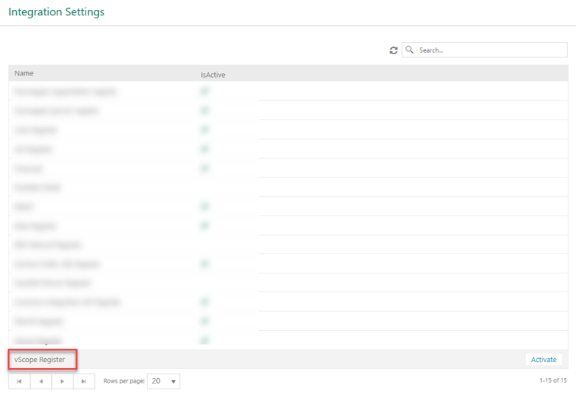Jump to the last page
Image resolution: width=576 pixels, height=396 pixels.
pos(84,381)
